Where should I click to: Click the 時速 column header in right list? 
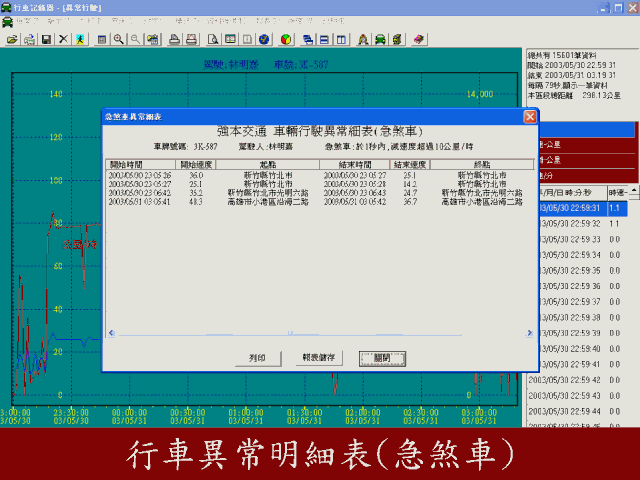(x=618, y=193)
